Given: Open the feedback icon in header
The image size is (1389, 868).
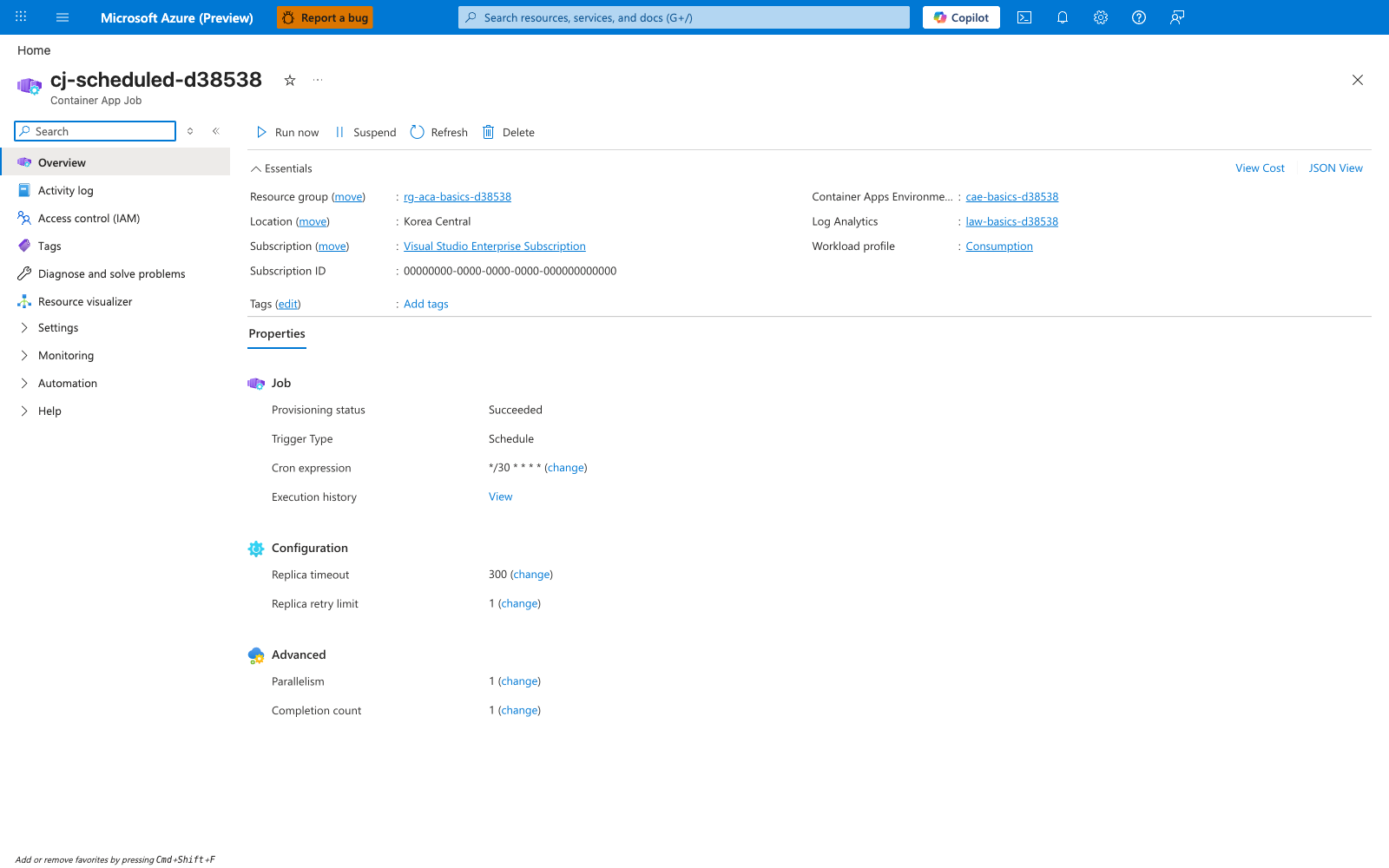Looking at the screenshot, I should [1177, 17].
